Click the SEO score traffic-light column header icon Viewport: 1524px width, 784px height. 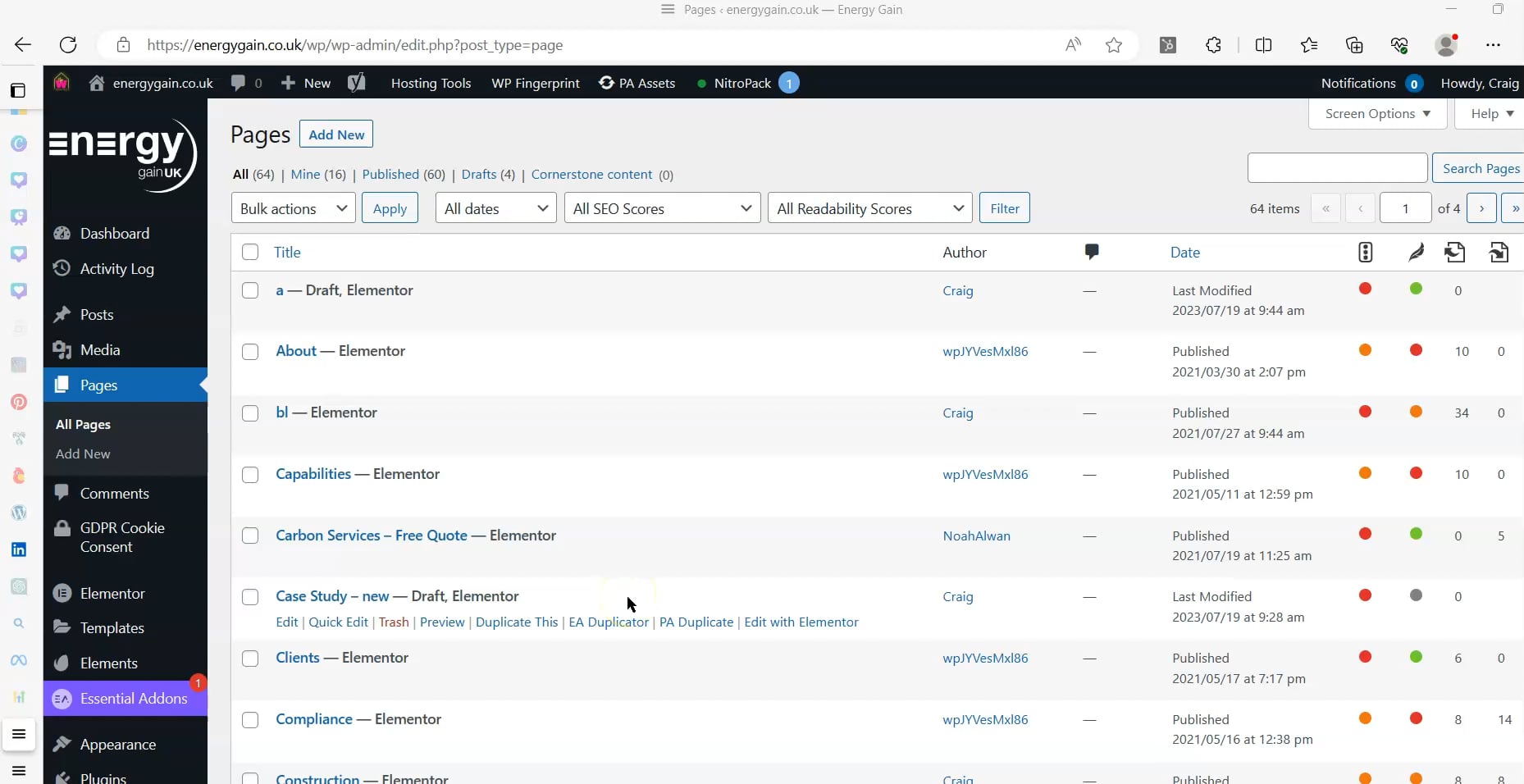coord(1365,252)
